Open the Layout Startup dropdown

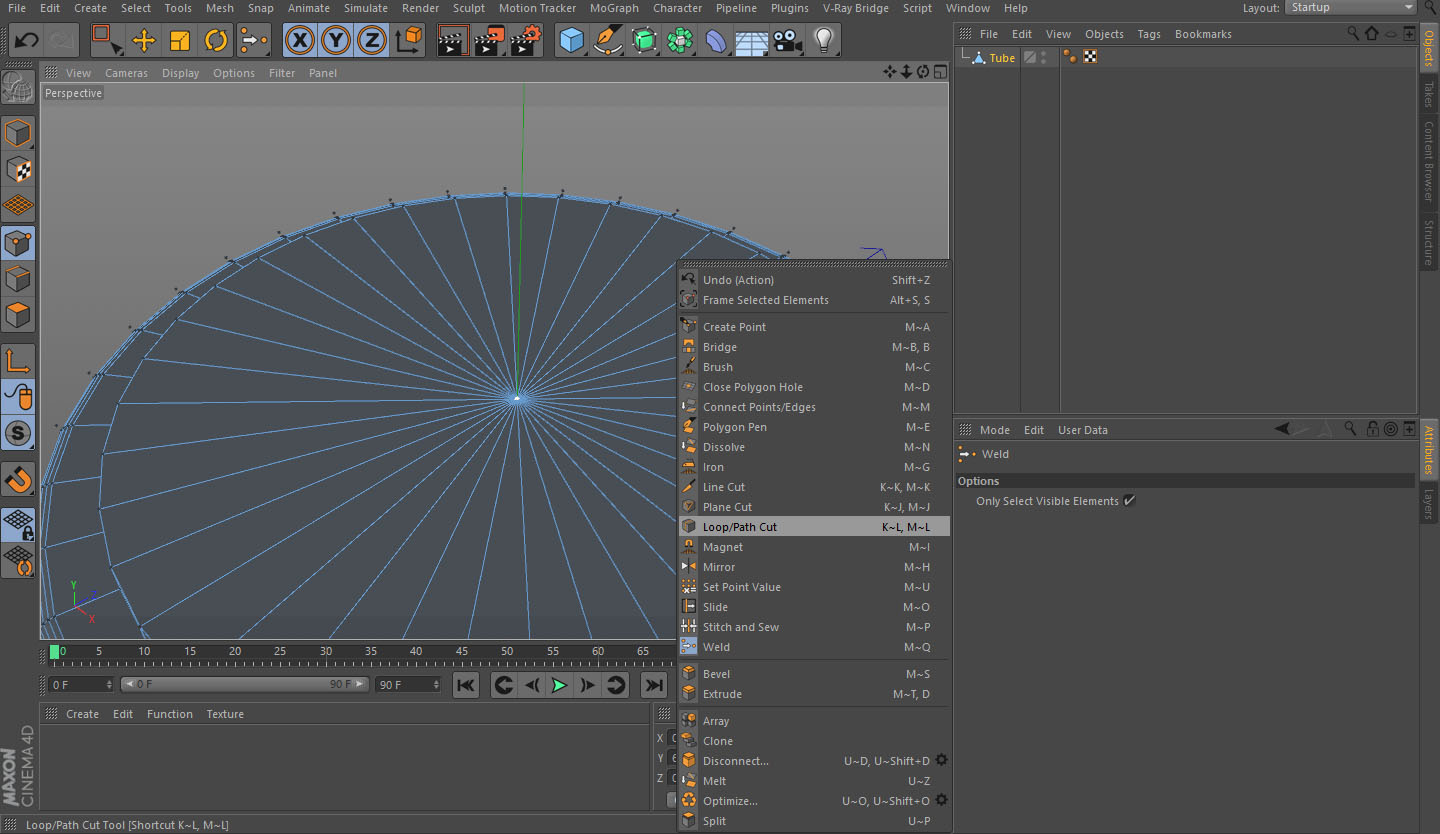pyautogui.click(x=1352, y=8)
